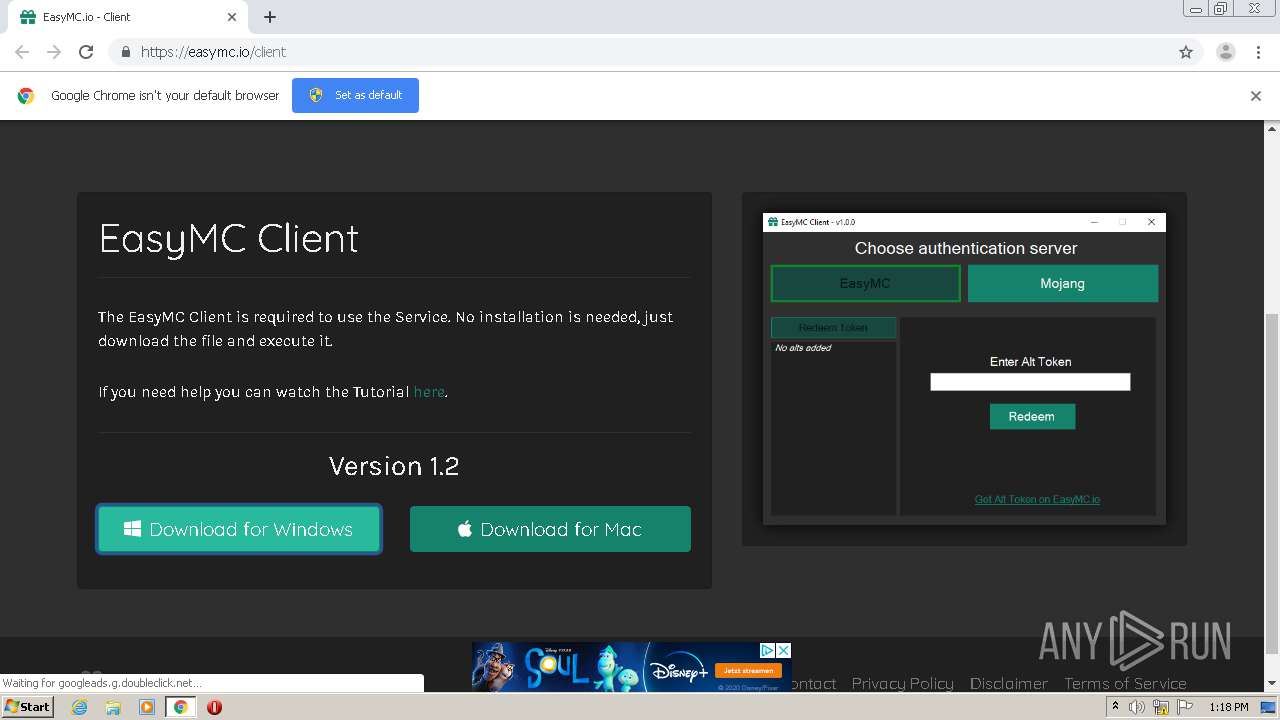Click the network tray icon
1280x720 pixels.
tap(1161, 707)
